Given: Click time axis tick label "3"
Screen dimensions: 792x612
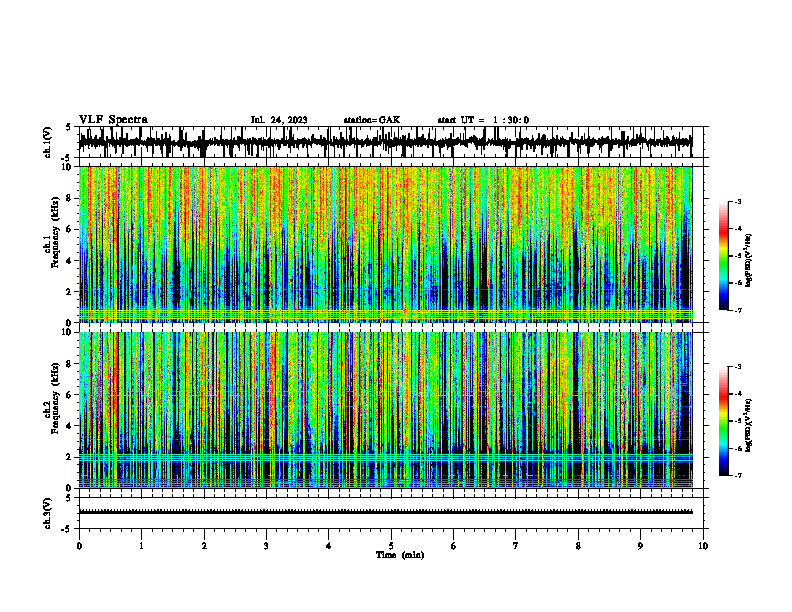Looking at the screenshot, I should click(x=266, y=546).
